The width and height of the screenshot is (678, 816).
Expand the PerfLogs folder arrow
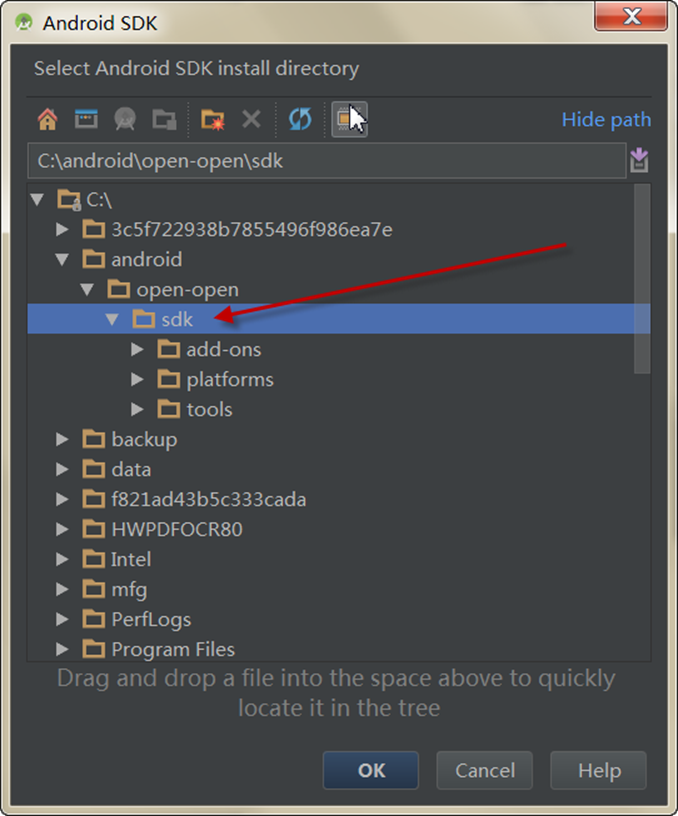pos(62,619)
